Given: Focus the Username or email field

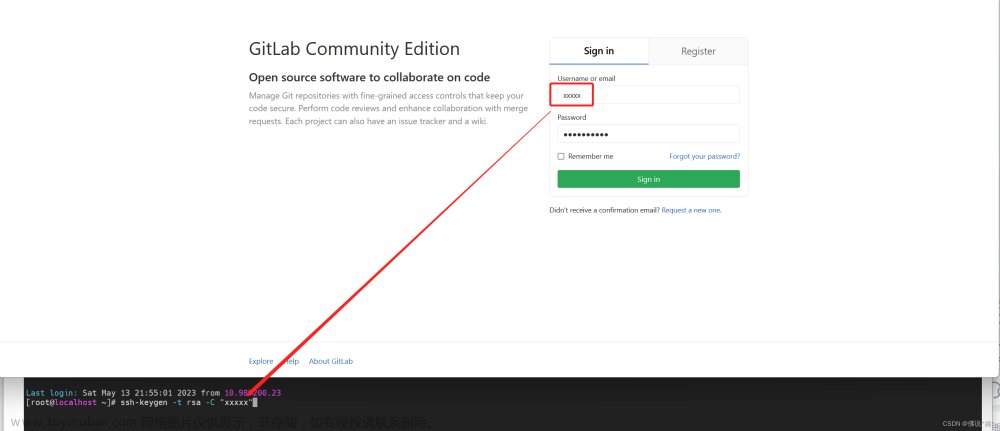Looking at the screenshot, I should point(648,95).
